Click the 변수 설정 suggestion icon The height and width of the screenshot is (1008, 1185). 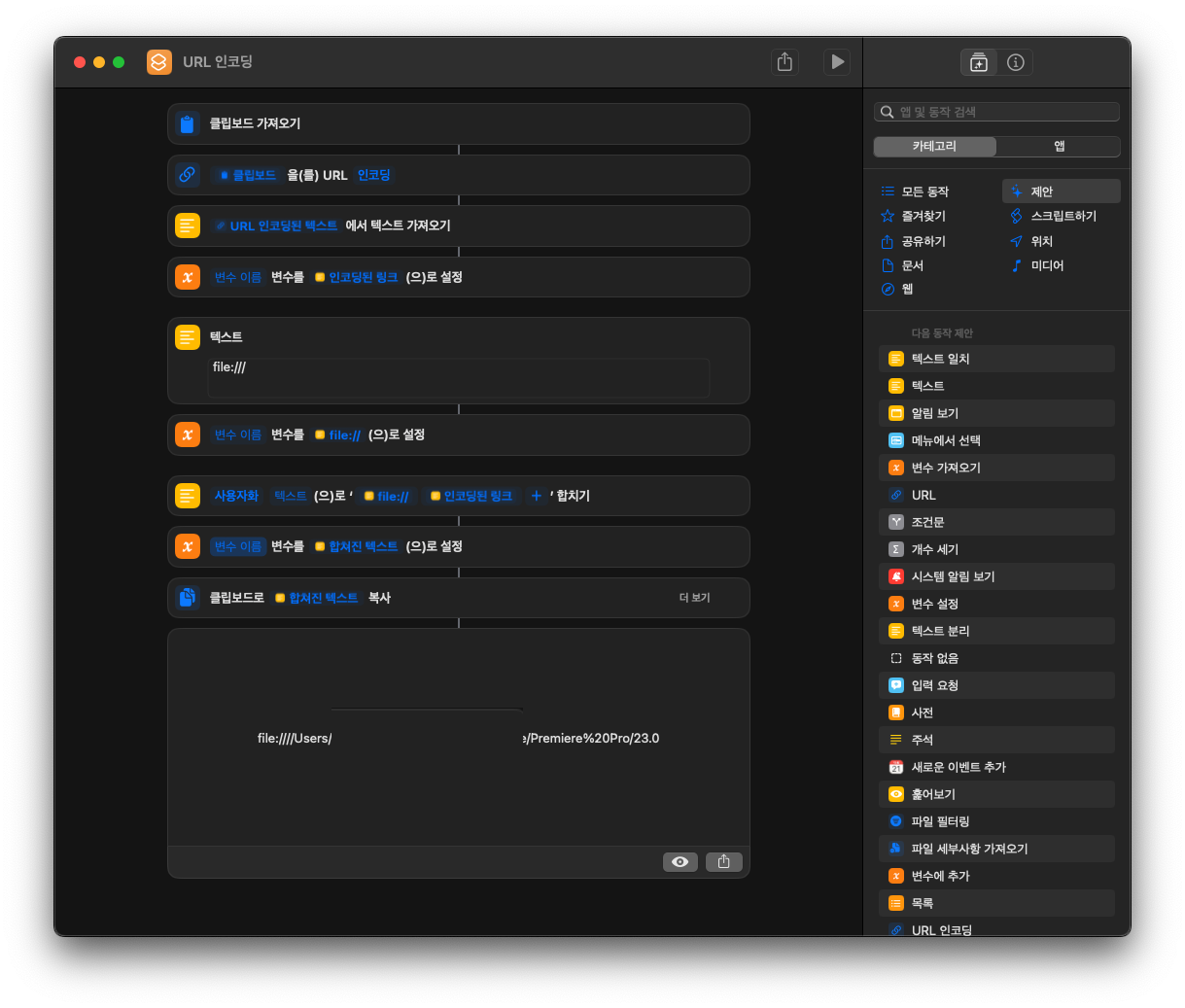896,604
